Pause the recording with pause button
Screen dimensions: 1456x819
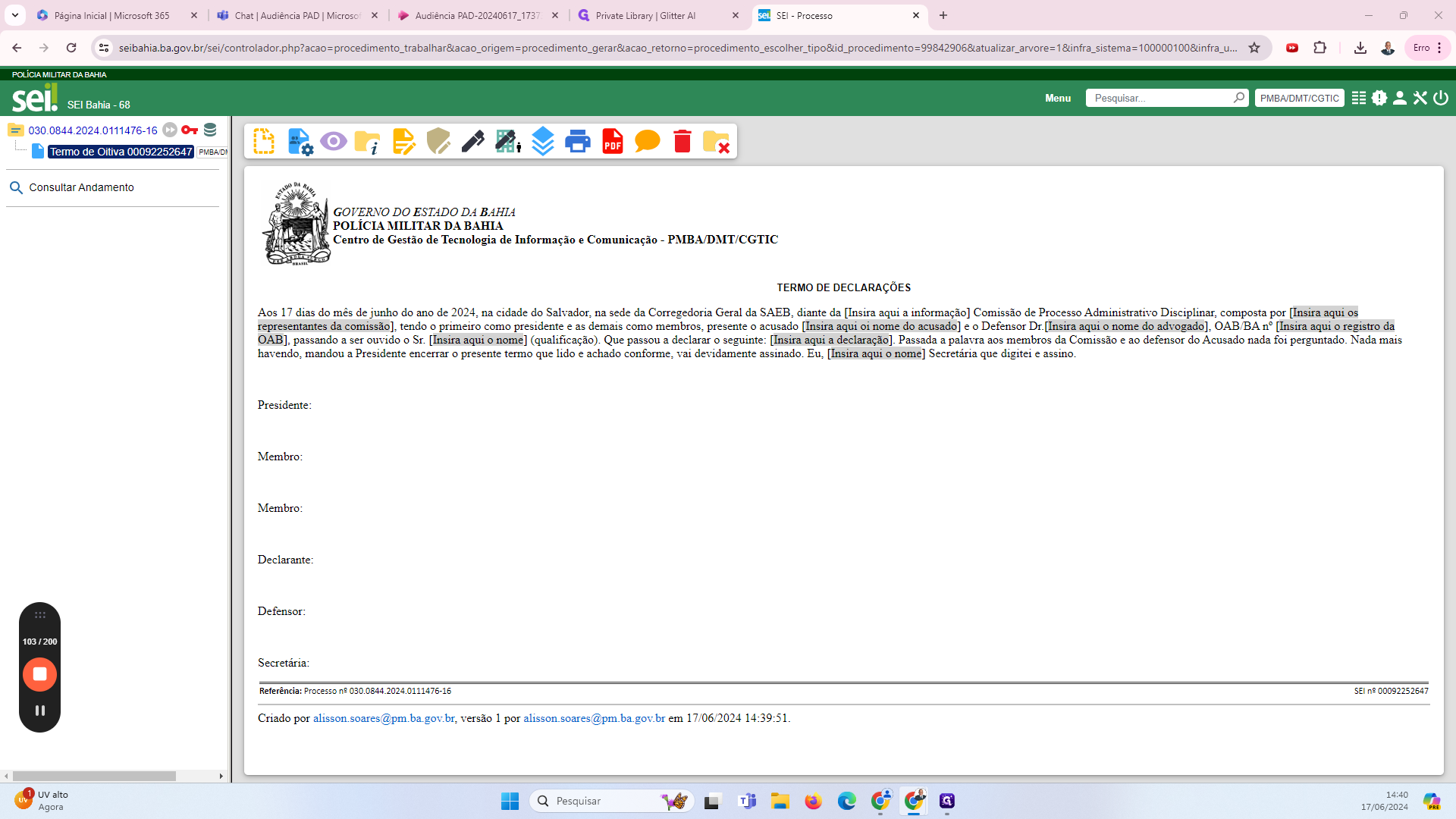(40, 711)
